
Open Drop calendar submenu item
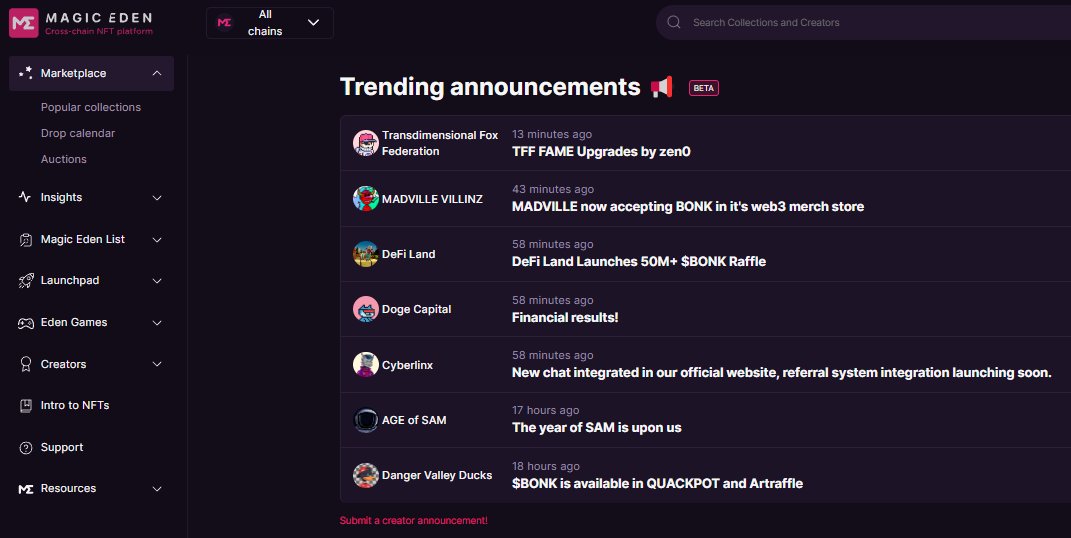pyautogui.click(x=78, y=133)
